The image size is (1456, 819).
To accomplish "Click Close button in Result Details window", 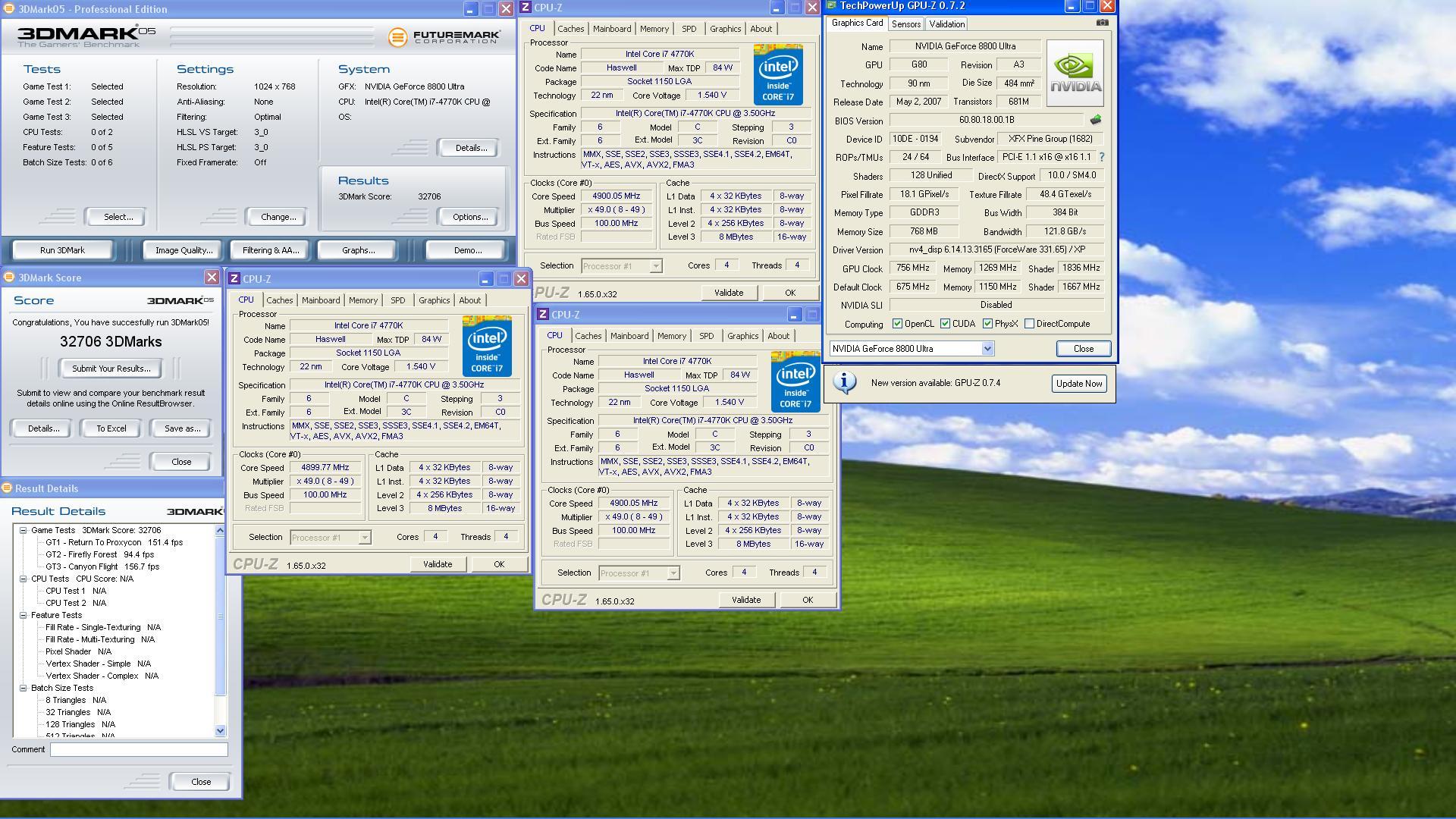I will [x=200, y=782].
